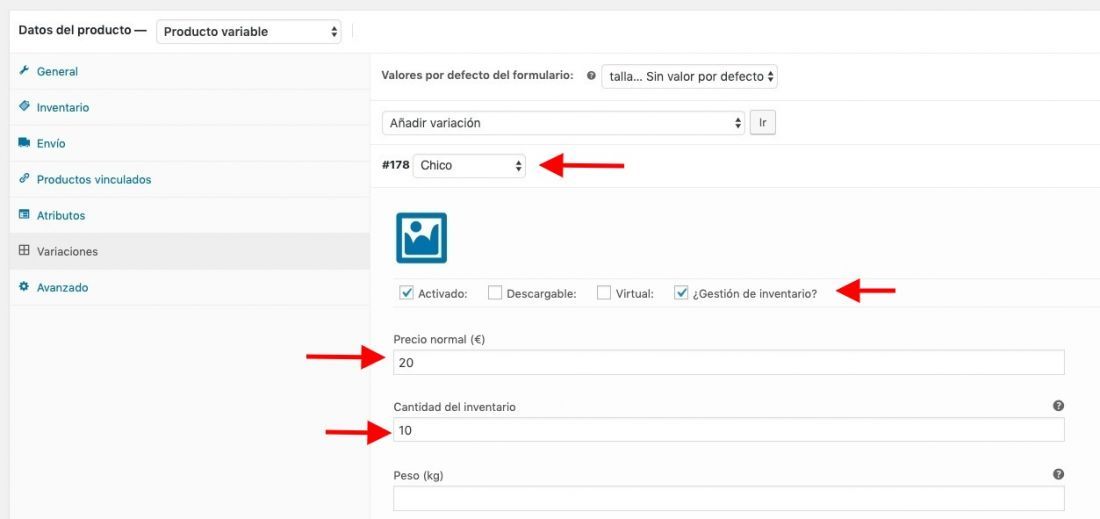The image size is (1100, 519).
Task: Click the wrench icon beside General
Action: click(24, 71)
